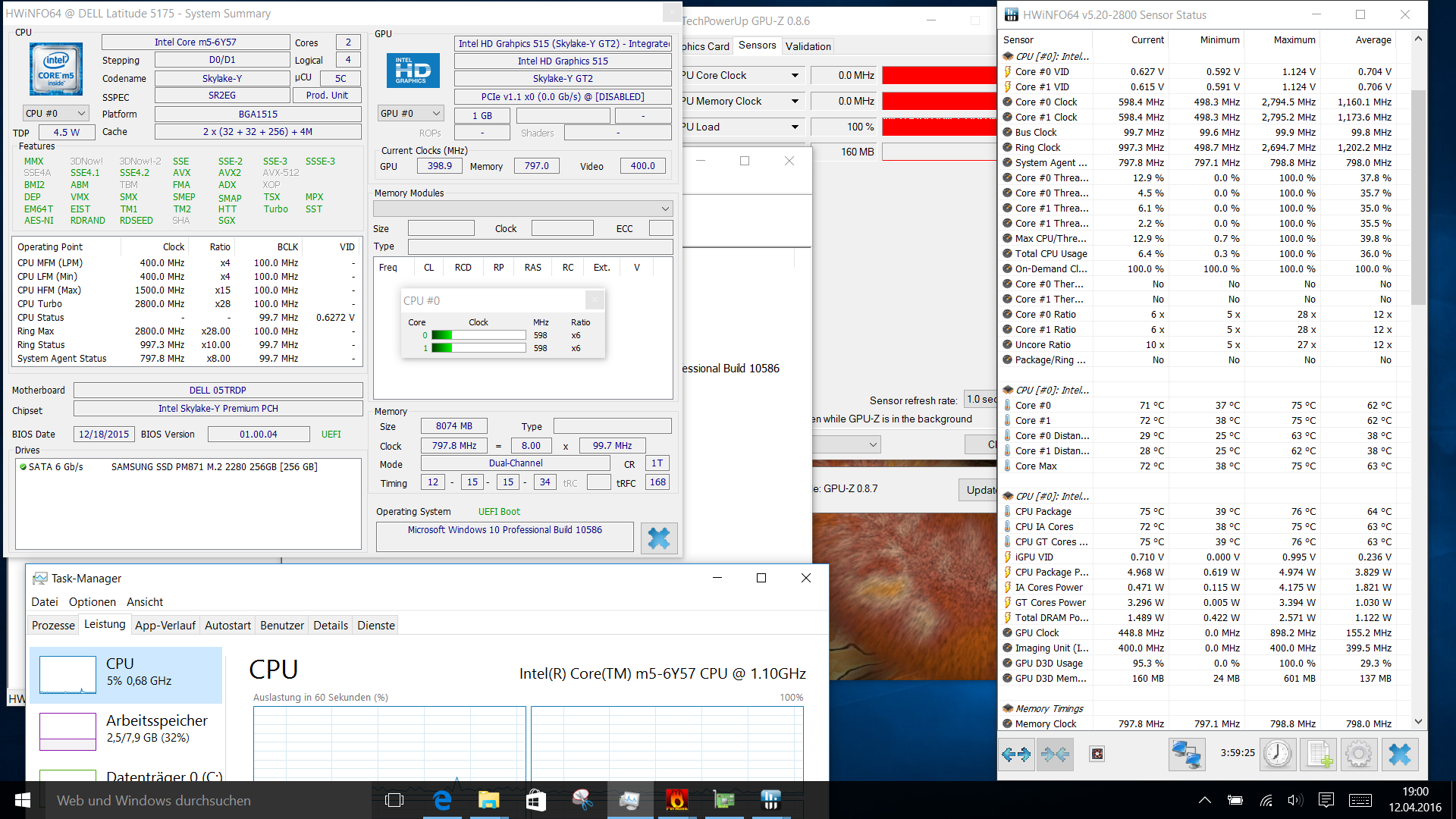Switch to the Prozesse tab in Task-Manager
Image resolution: width=1456 pixels, height=819 pixels.
[x=53, y=626]
